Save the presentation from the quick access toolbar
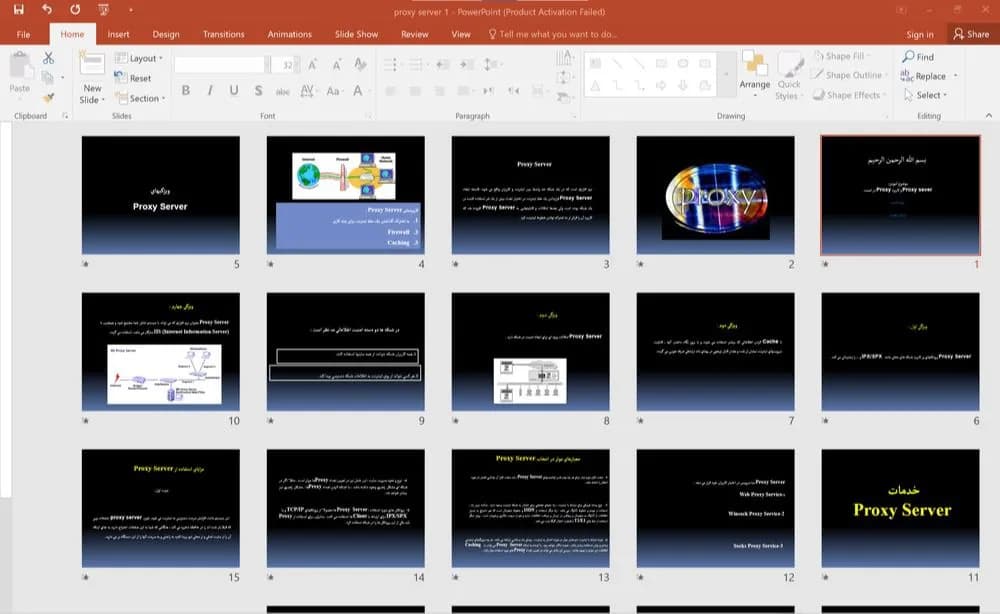Viewport: 1000px width, 614px height. tap(18, 10)
